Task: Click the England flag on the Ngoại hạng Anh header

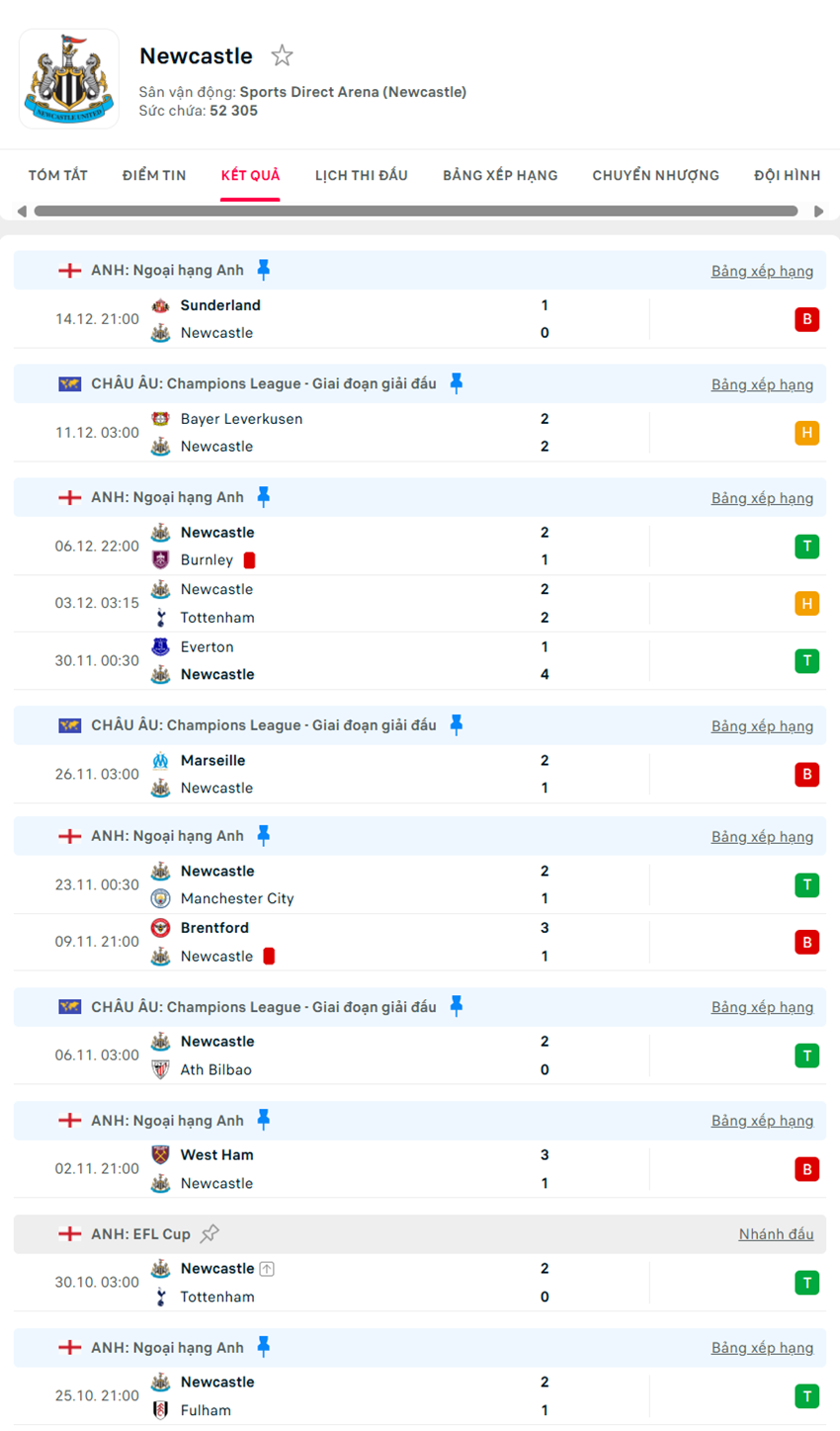Action: pos(70,270)
